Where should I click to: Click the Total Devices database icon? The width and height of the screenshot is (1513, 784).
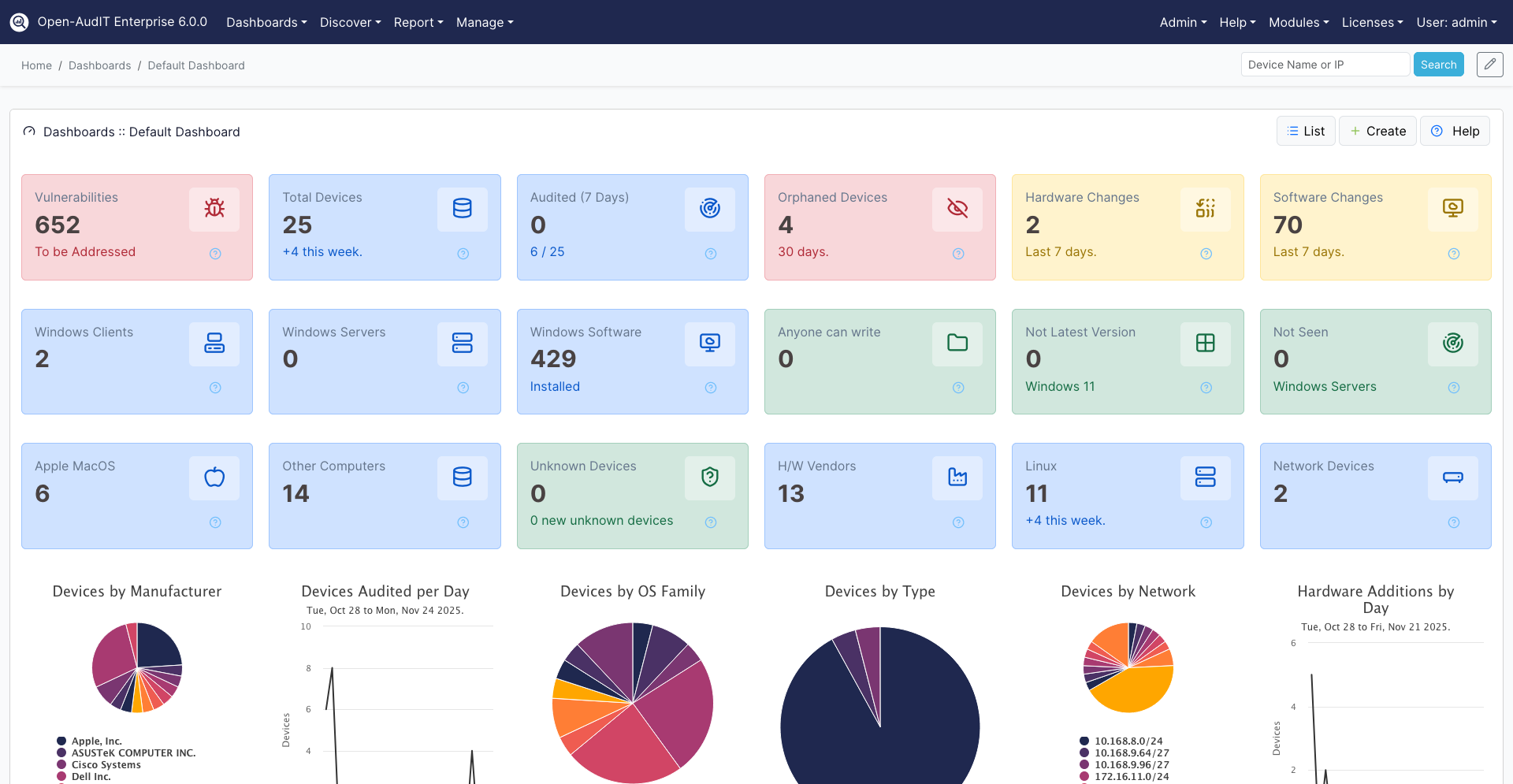(x=462, y=209)
